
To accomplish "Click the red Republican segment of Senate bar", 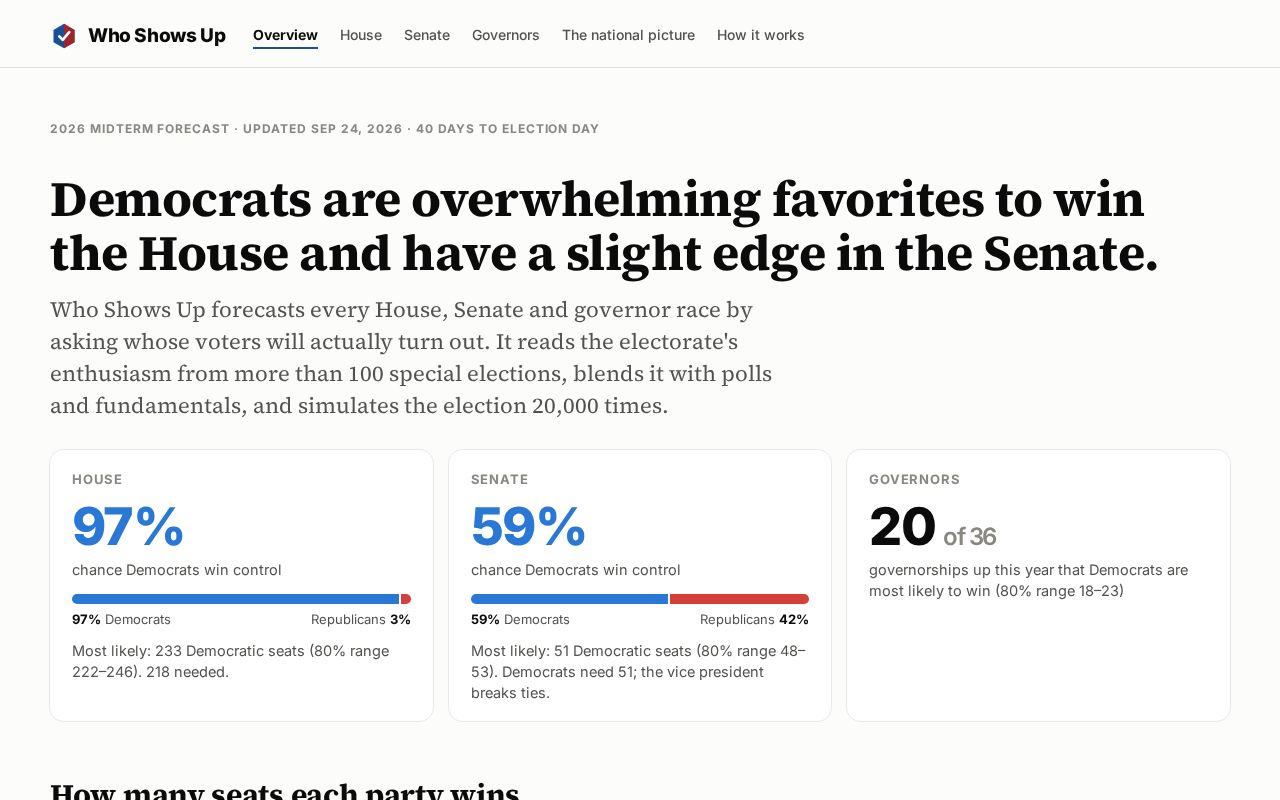I will pos(739,599).
